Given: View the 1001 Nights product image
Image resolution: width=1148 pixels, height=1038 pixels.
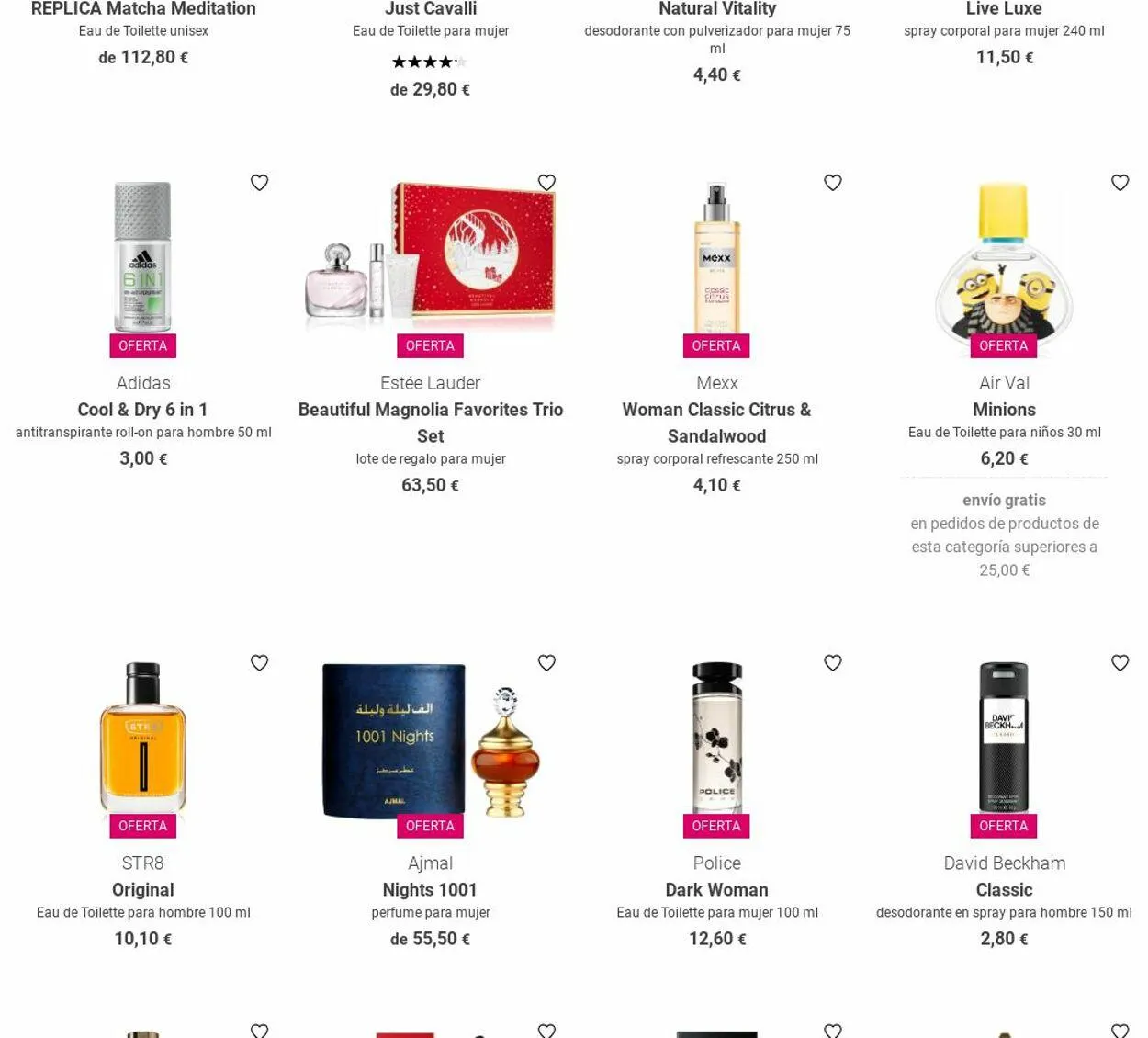Looking at the screenshot, I should click(431, 739).
